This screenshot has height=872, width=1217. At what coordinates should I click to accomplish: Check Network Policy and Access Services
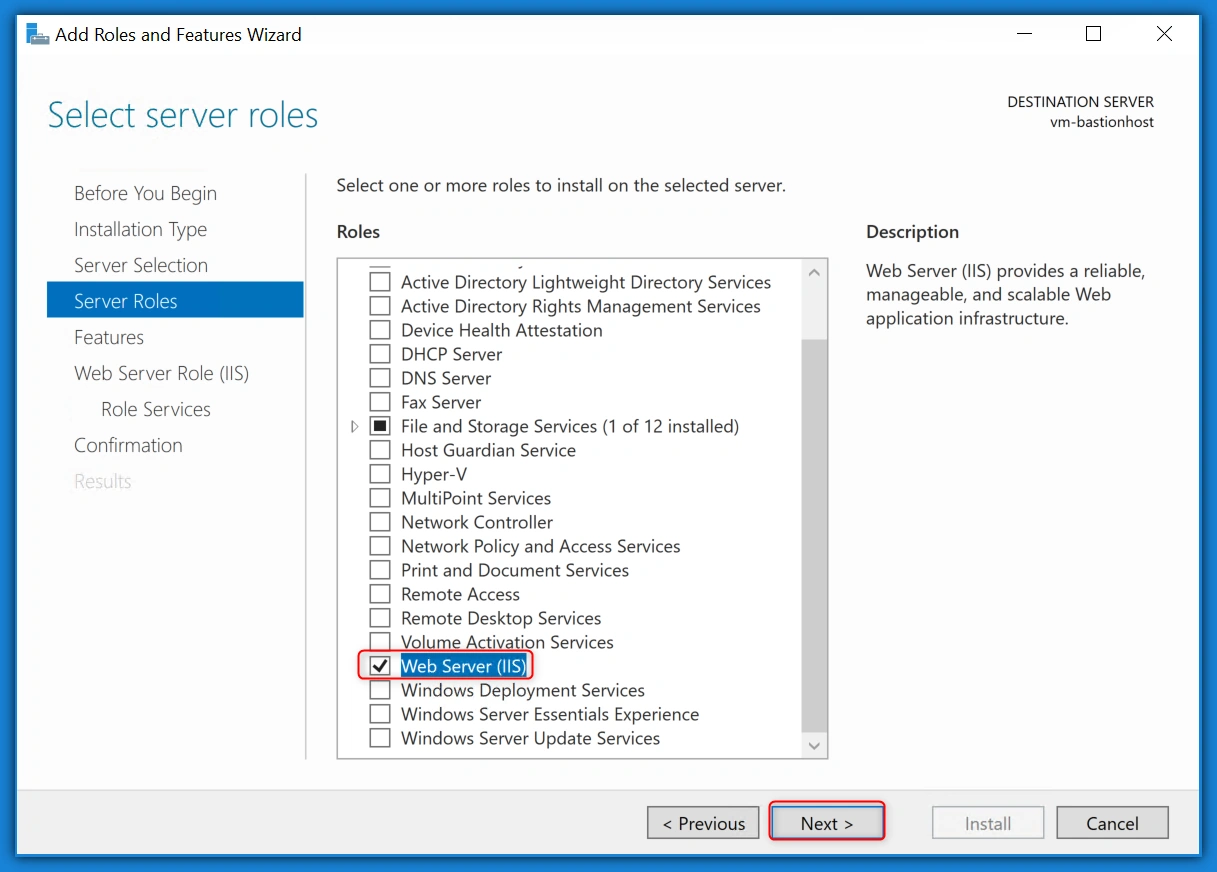click(x=380, y=546)
